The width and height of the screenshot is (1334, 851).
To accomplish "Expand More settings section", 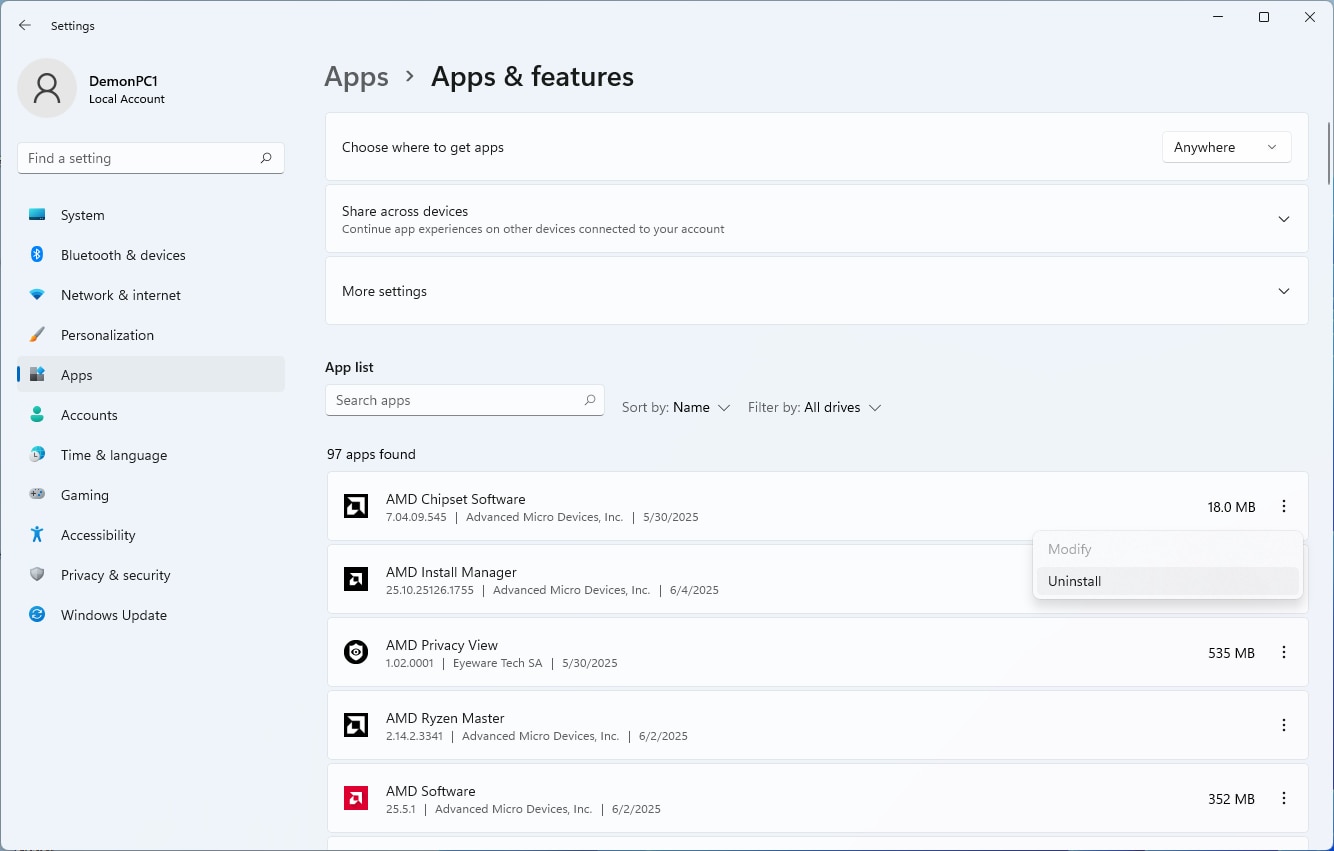I will click(x=817, y=291).
